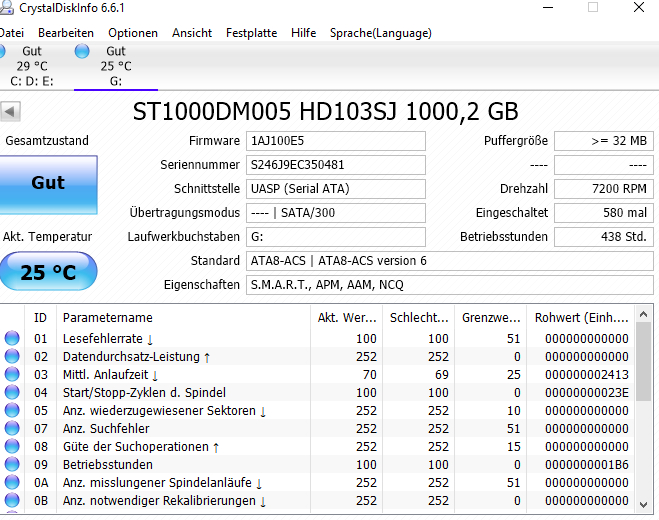The width and height of the screenshot is (659, 520).
Task: Open the Sprache(Language) menu
Action: tap(381, 33)
